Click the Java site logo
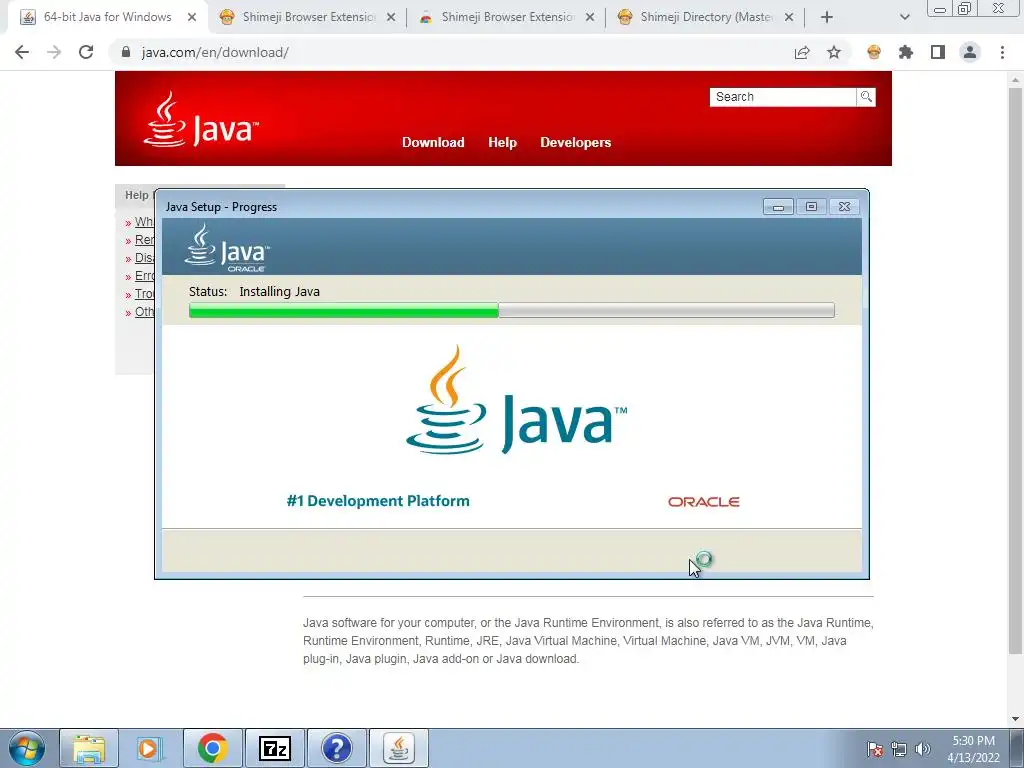Image resolution: width=1024 pixels, height=768 pixels. [x=200, y=120]
